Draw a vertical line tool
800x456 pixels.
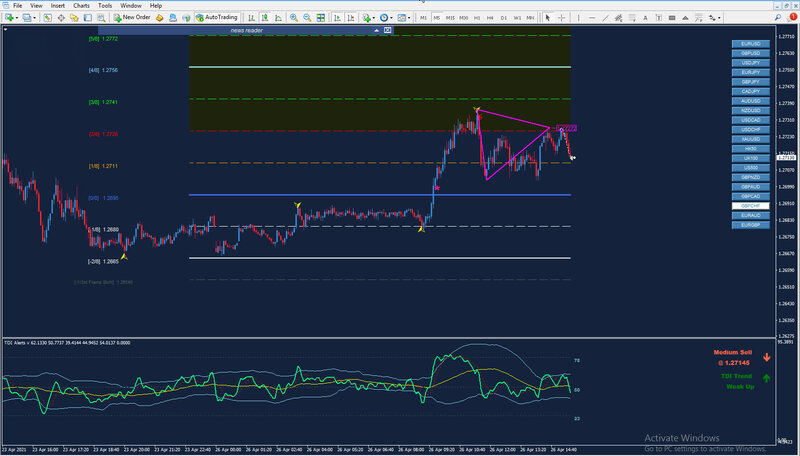pyautogui.click(x=579, y=18)
